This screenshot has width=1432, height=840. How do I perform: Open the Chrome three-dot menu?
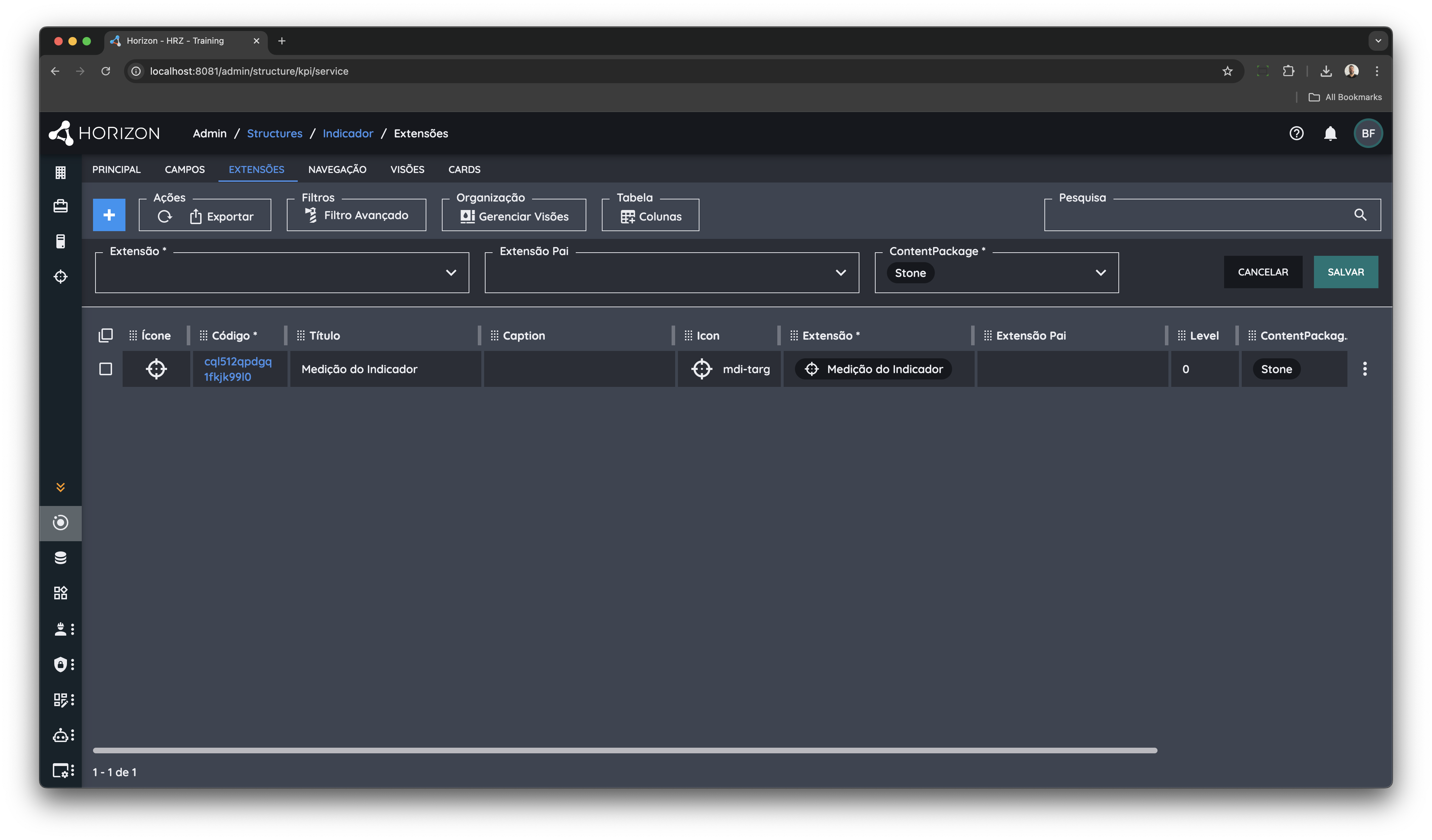(x=1377, y=71)
